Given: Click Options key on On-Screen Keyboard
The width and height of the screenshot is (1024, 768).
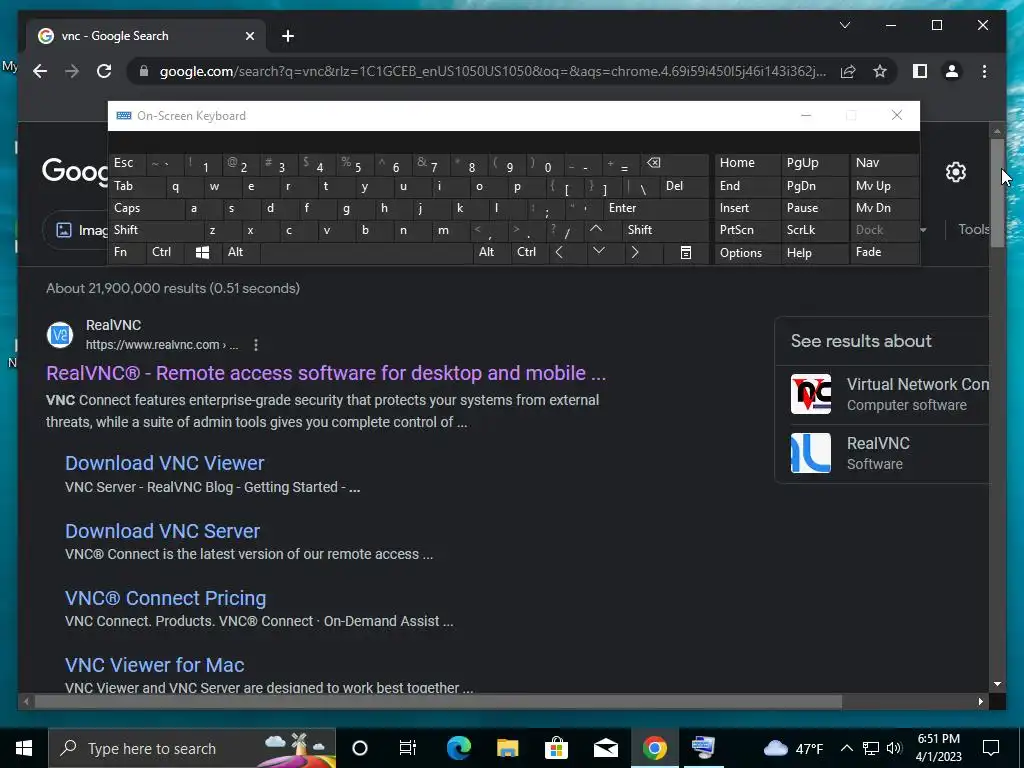Looking at the screenshot, I should tap(747, 253).
